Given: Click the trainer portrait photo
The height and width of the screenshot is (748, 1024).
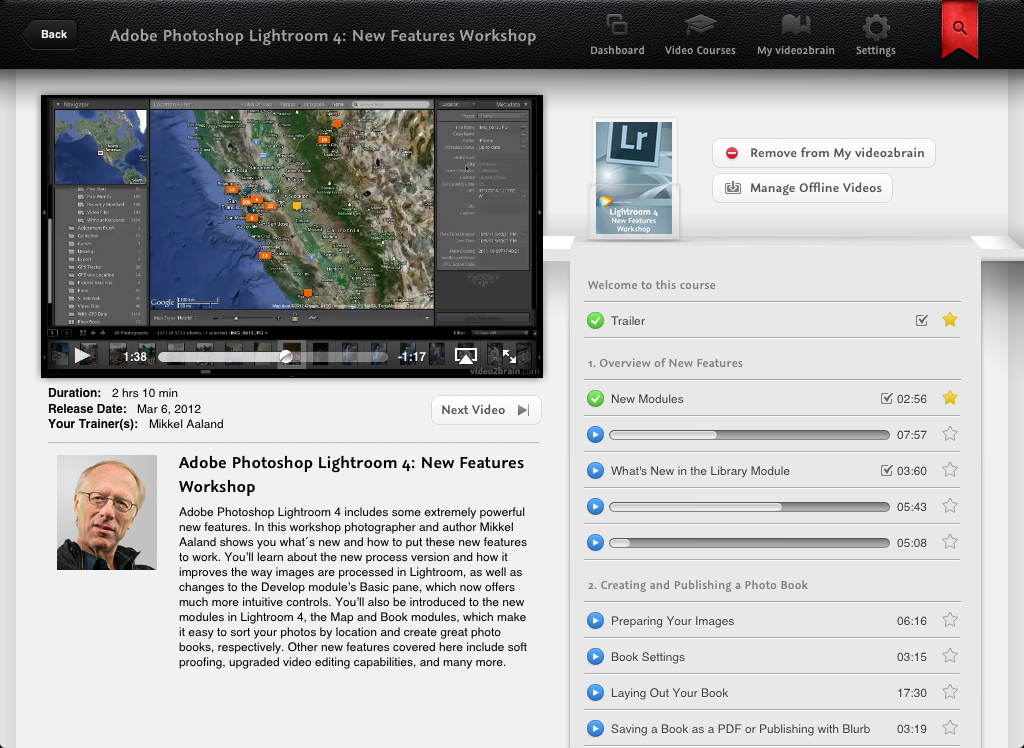Looking at the screenshot, I should coord(106,512).
